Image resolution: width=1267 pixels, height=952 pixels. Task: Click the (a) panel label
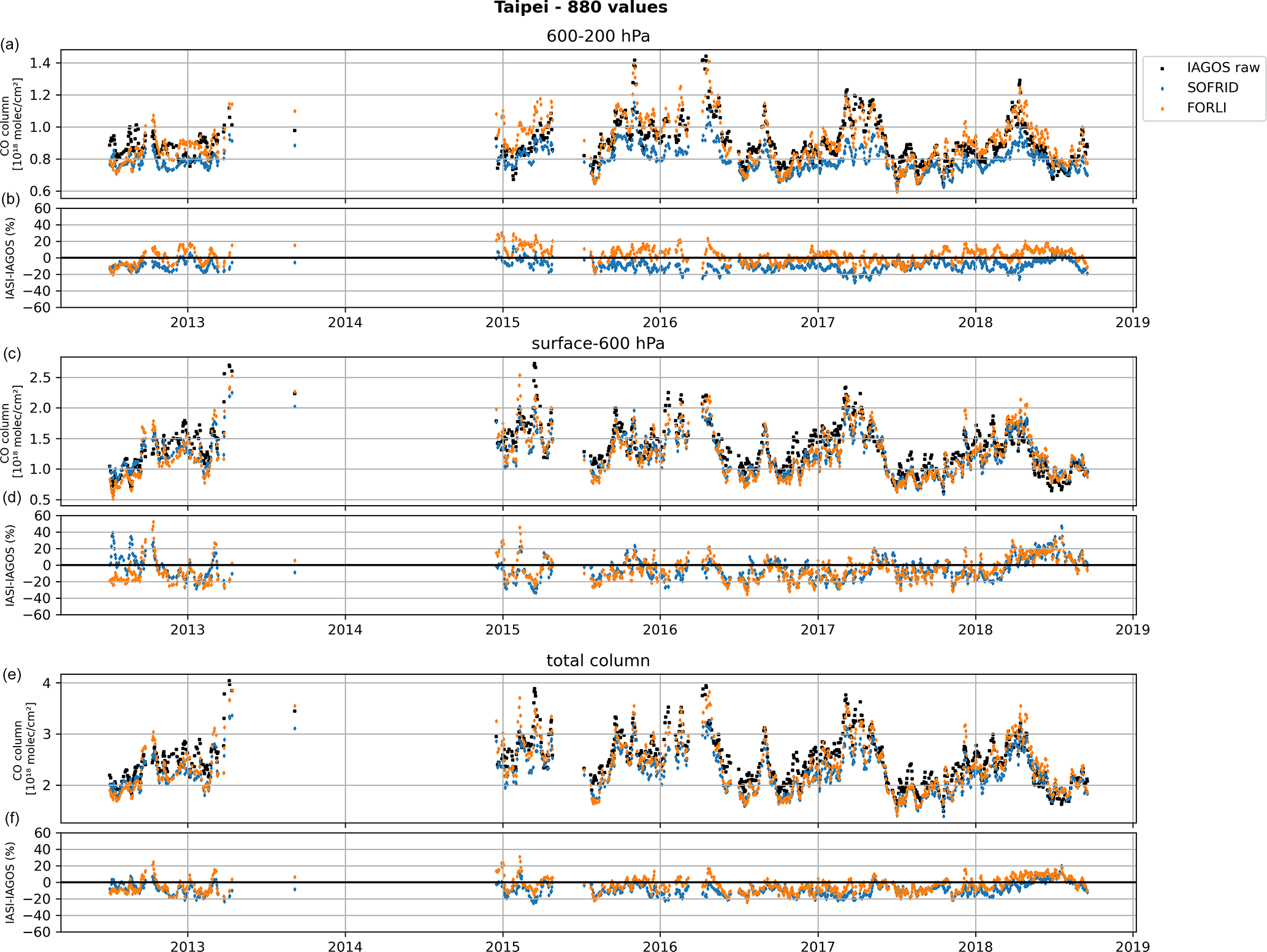click(x=10, y=44)
